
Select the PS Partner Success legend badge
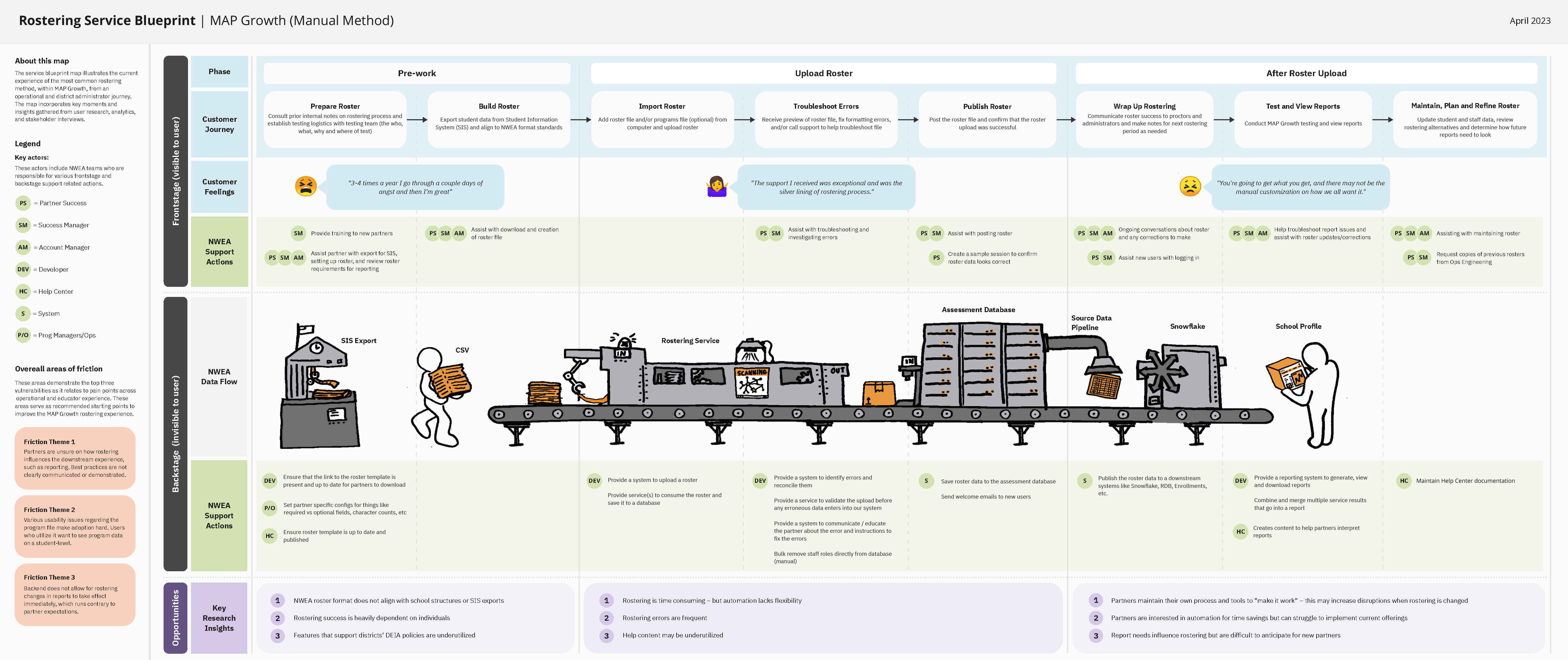tap(23, 203)
